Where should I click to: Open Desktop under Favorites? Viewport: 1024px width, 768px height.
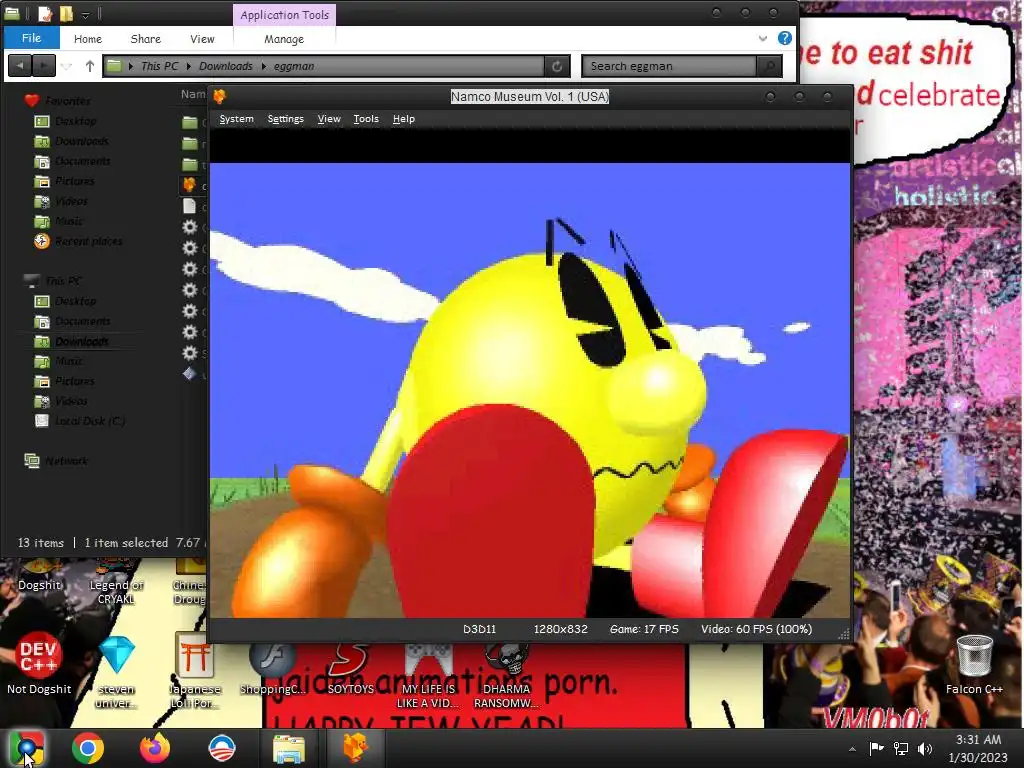(x=76, y=121)
